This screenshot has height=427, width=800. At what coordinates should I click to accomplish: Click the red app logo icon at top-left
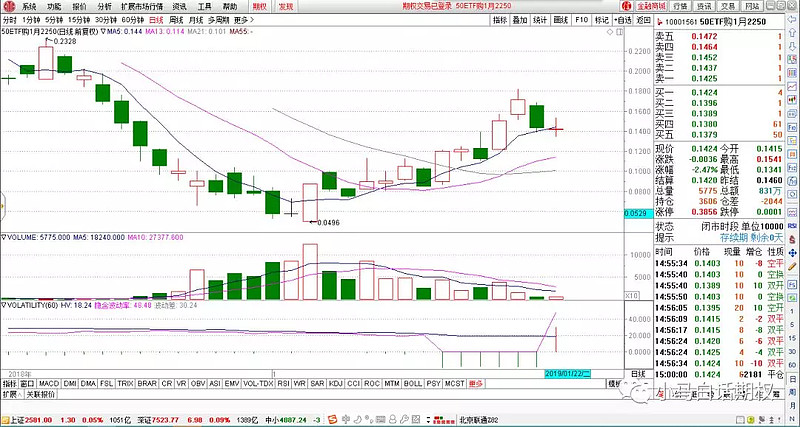(x=8, y=7)
